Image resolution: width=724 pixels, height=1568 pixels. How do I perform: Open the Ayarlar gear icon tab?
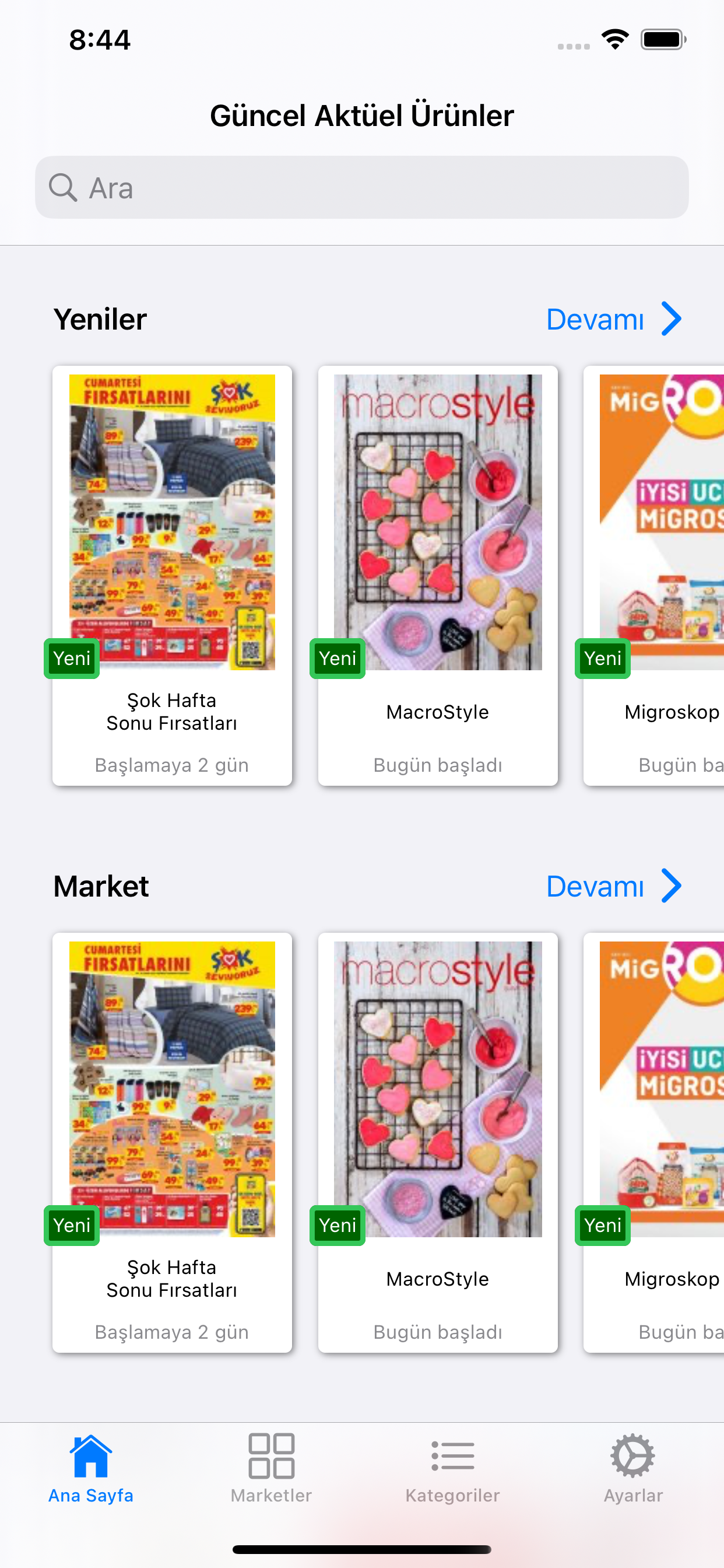pyautogui.click(x=632, y=1455)
